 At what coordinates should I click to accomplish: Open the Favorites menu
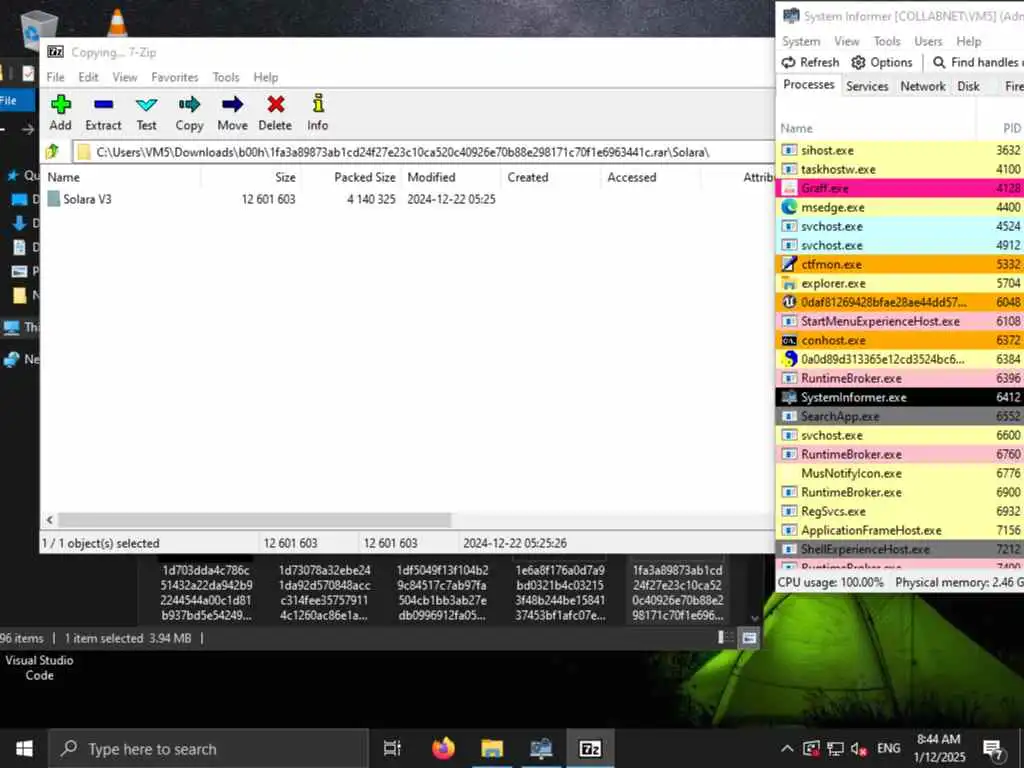coord(174,77)
